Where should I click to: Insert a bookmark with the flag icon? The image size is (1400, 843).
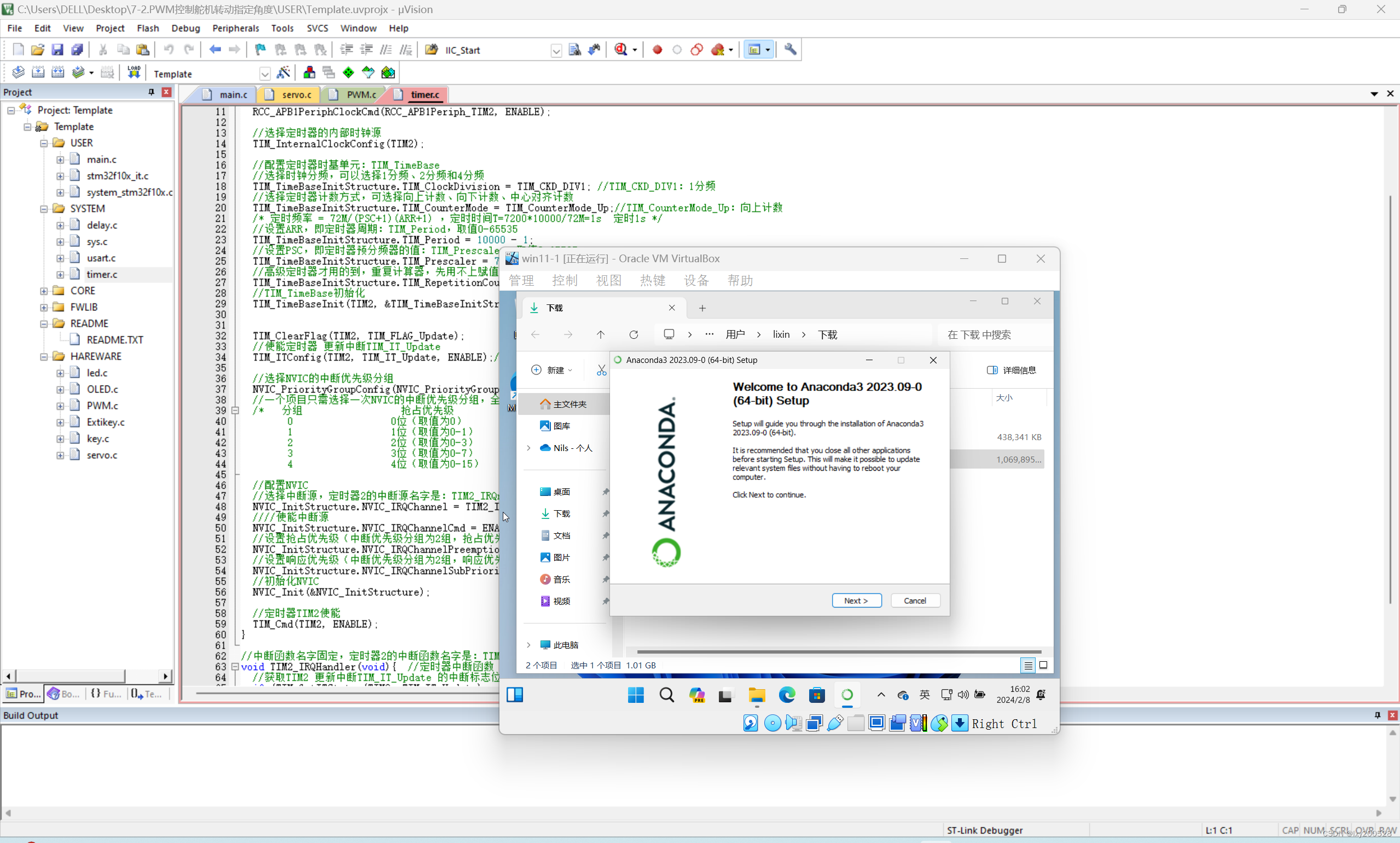tap(260, 50)
